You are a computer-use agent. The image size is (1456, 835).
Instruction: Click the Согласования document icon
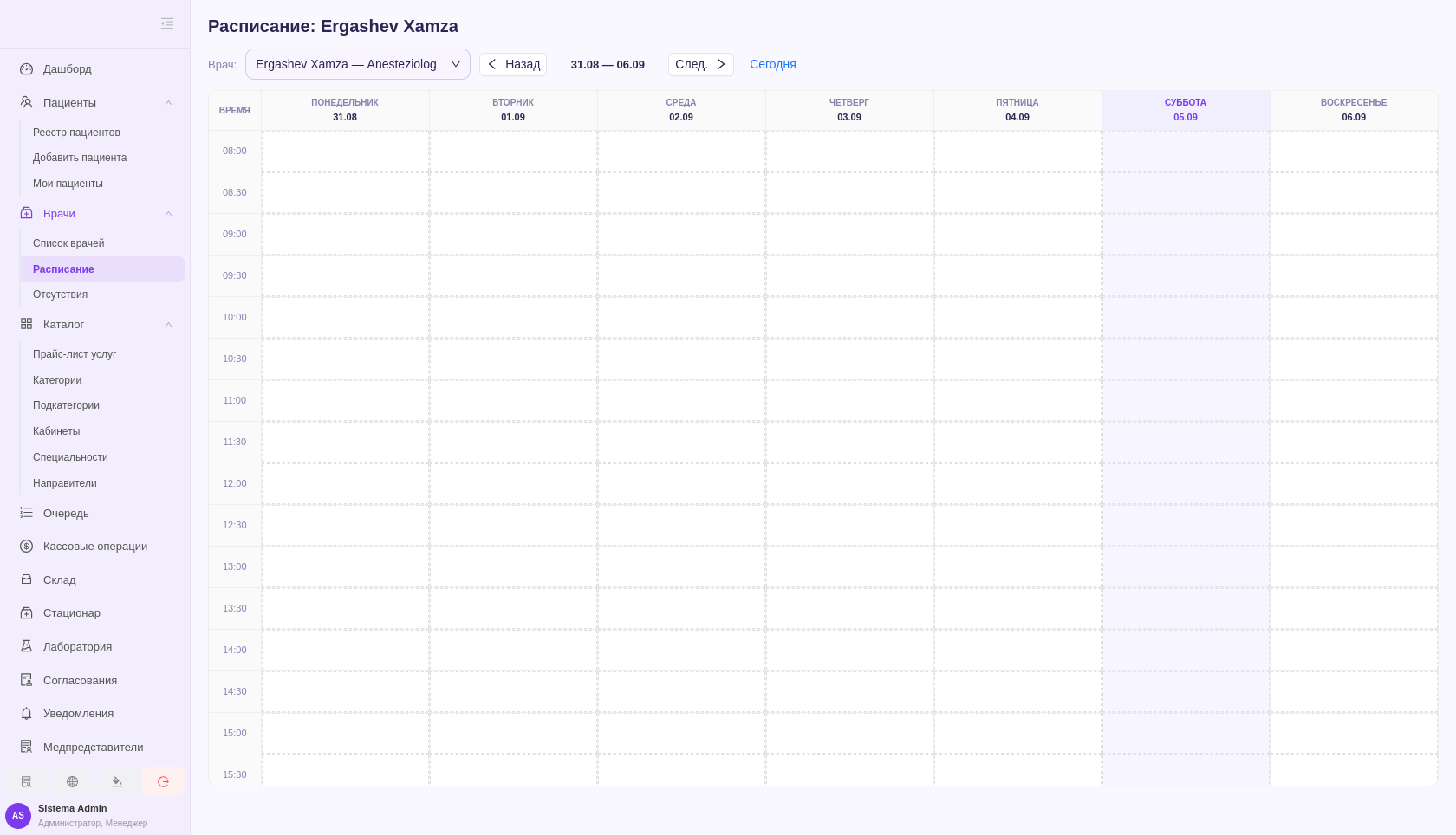(x=26, y=680)
